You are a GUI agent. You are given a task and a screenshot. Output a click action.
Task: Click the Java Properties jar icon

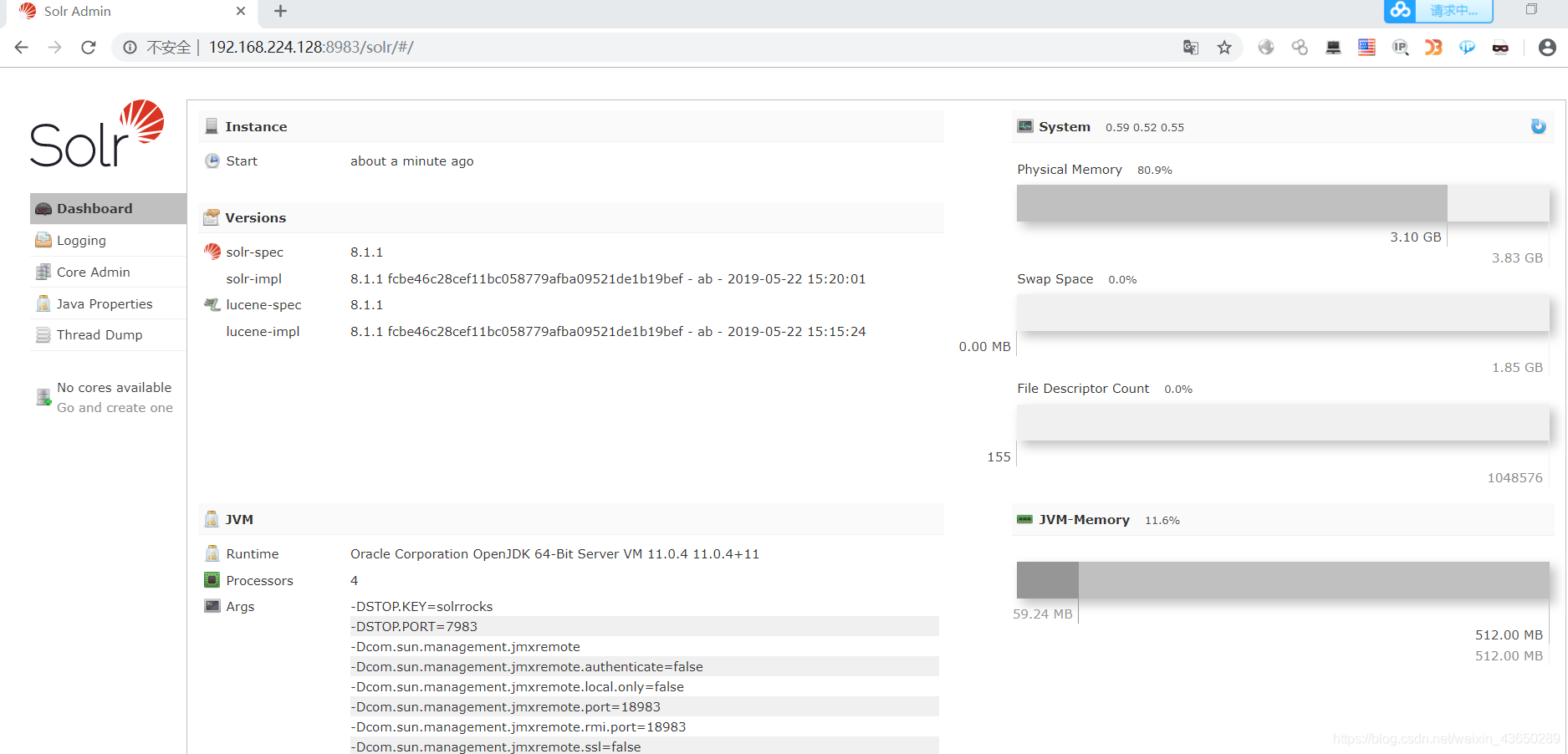(x=43, y=304)
